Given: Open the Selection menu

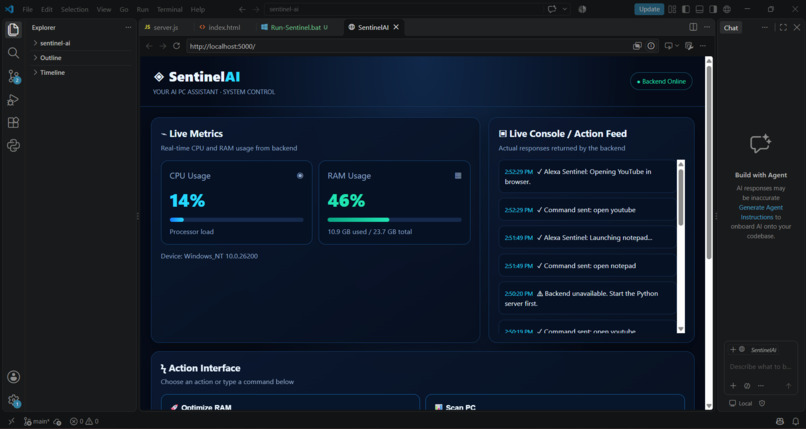Looking at the screenshot, I should tap(75, 9).
